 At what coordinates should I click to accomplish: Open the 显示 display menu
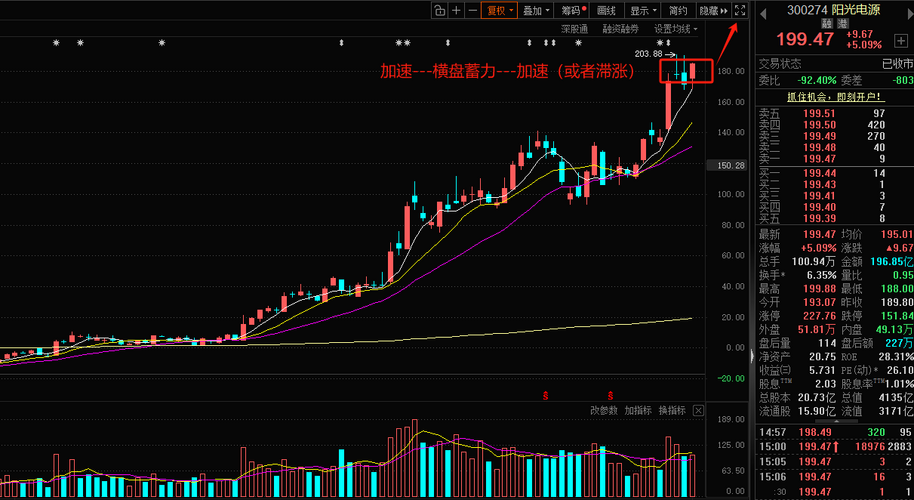(643, 10)
